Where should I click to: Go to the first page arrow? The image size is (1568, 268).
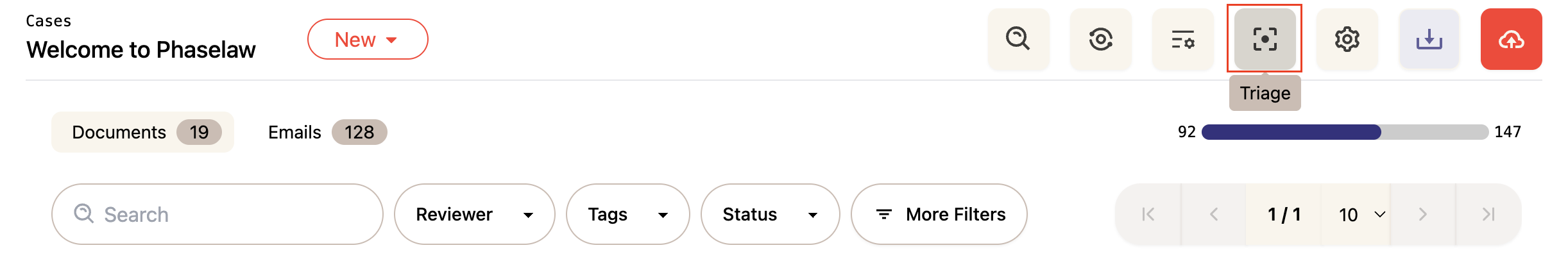point(1148,214)
